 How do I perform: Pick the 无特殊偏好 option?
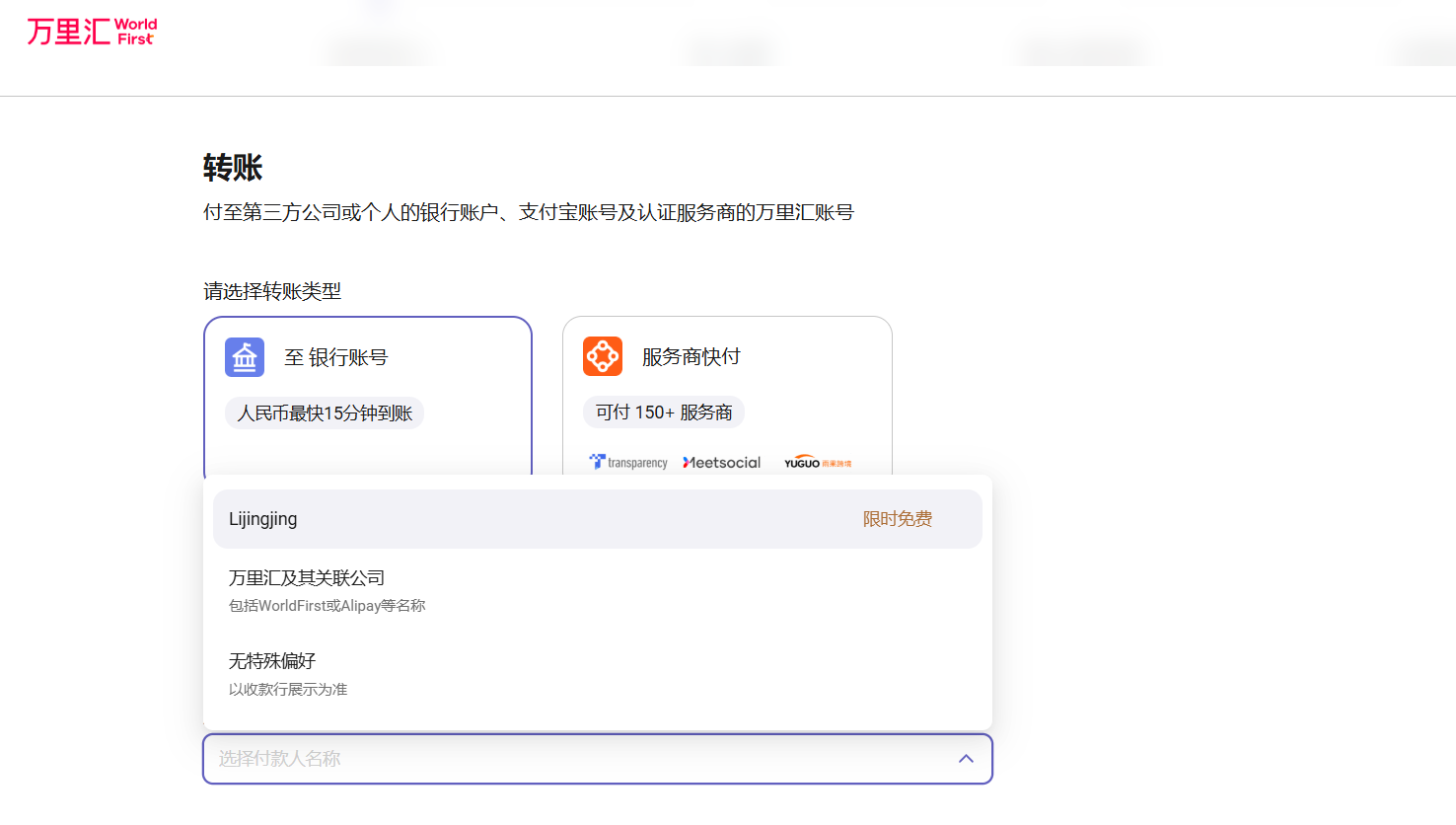[272, 661]
